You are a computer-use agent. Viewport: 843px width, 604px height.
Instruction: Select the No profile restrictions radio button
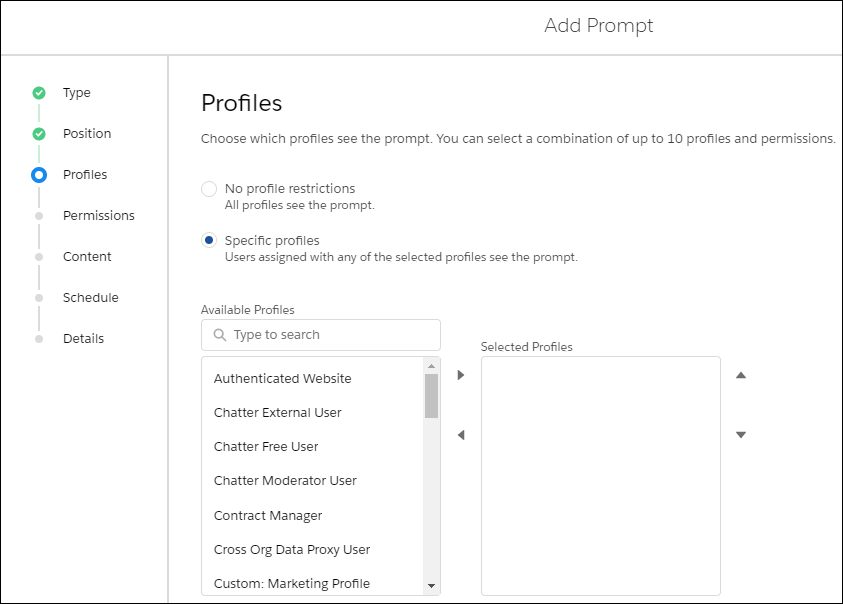[209, 189]
